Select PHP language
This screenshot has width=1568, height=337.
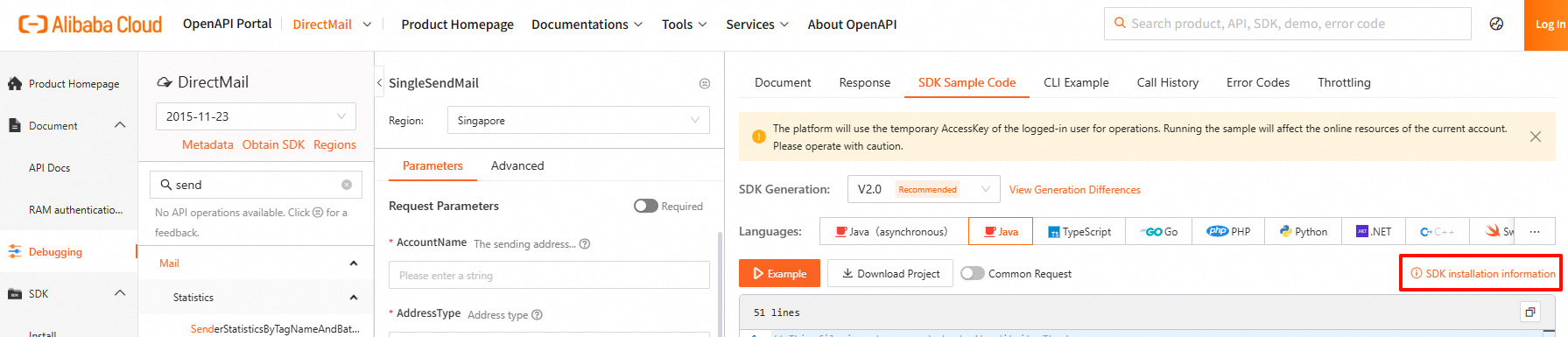[x=1228, y=232]
